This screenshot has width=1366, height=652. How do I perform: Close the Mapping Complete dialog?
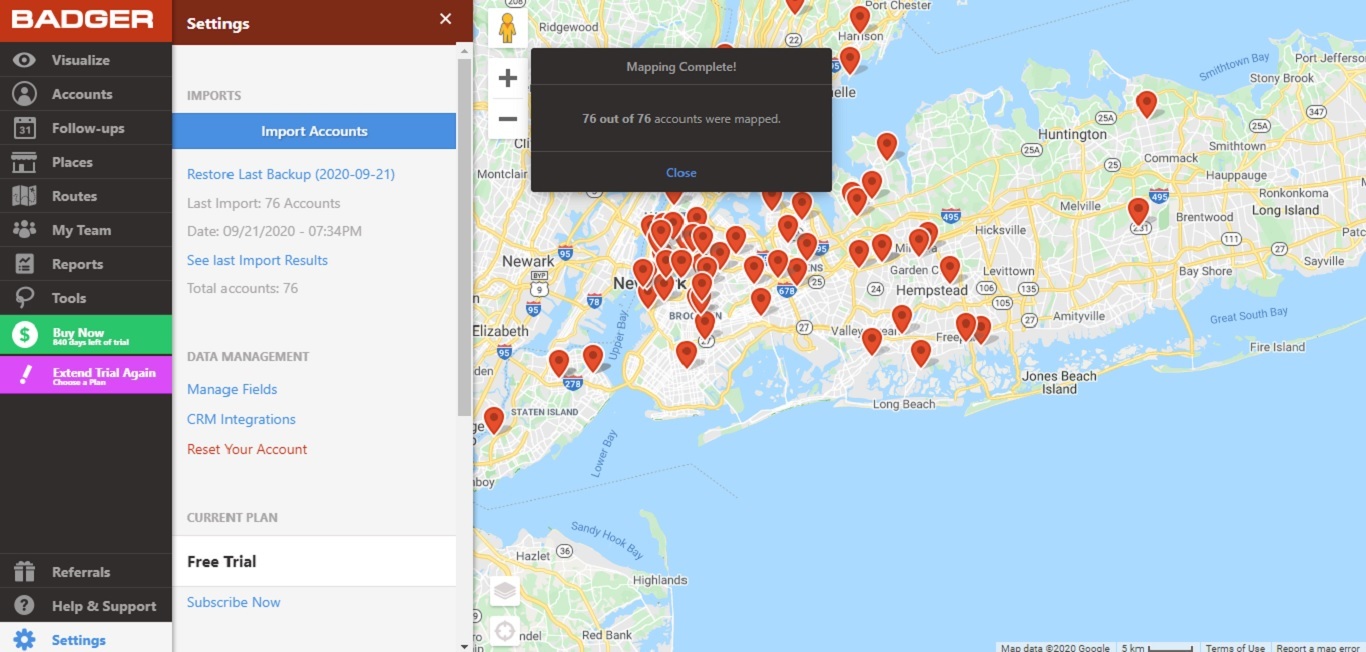coord(681,173)
